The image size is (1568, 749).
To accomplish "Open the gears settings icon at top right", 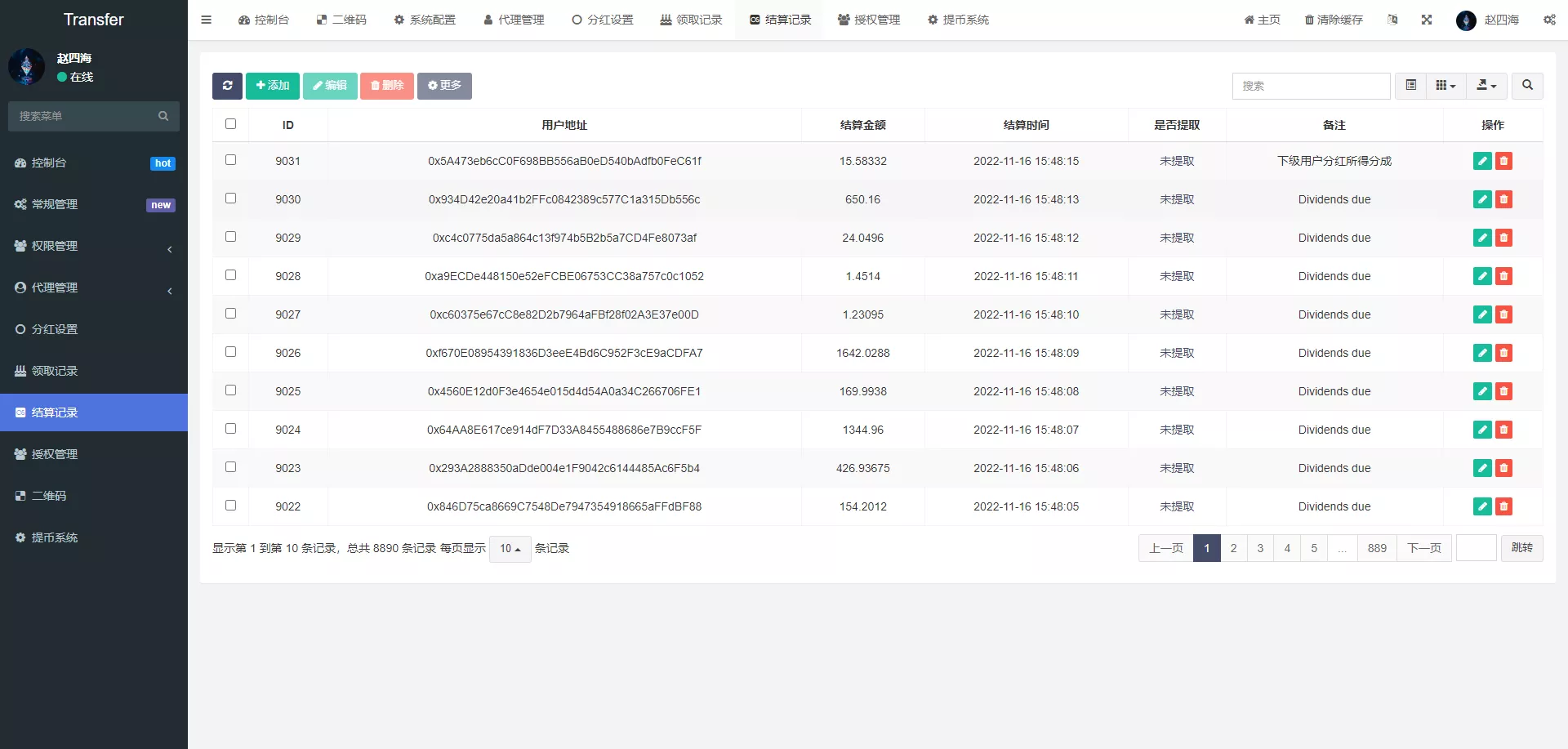I will point(1549,19).
